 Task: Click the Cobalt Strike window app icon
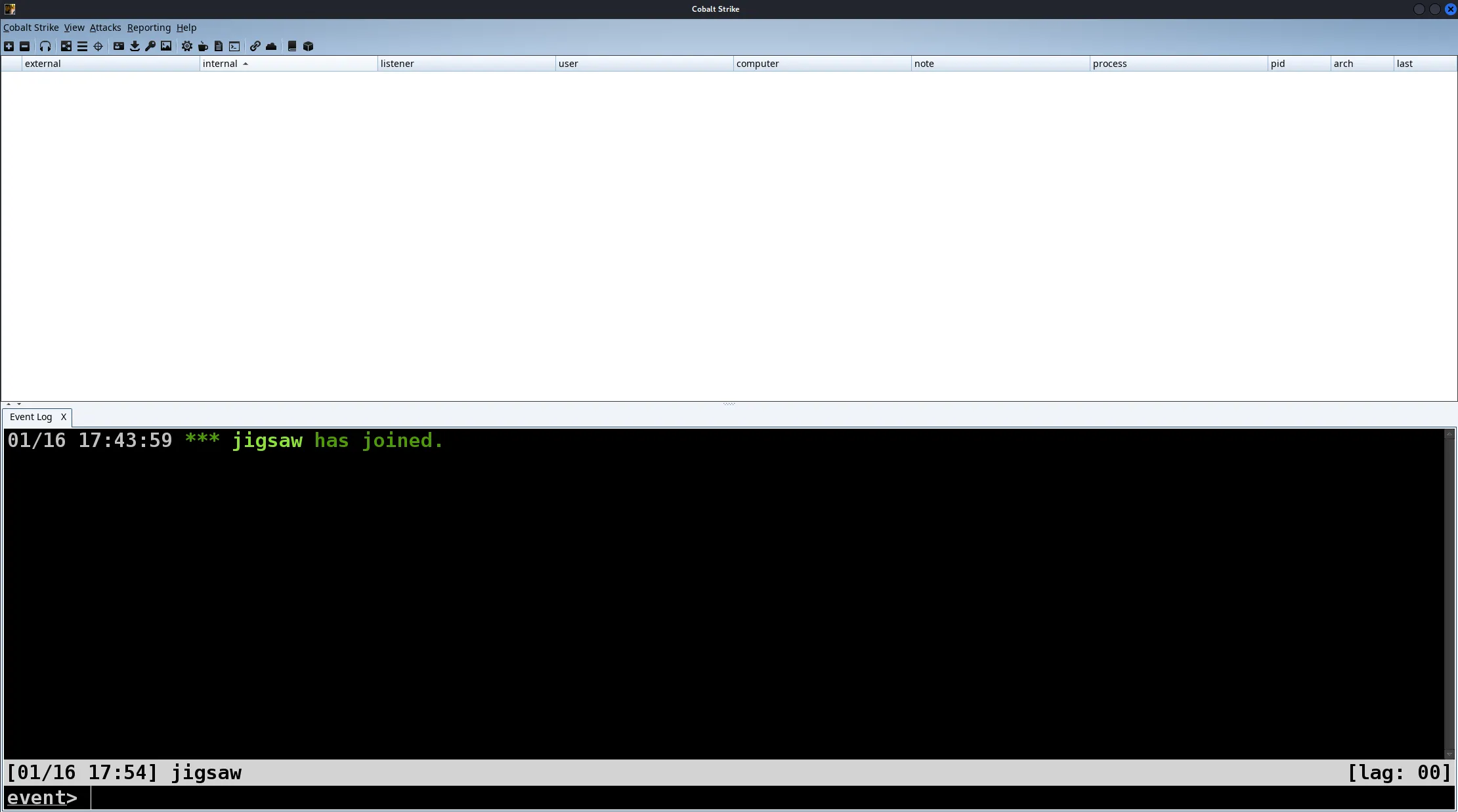pyautogui.click(x=10, y=9)
